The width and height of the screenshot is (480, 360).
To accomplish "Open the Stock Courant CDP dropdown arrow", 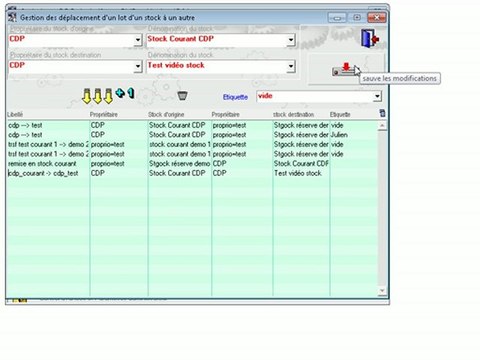I will tap(291, 40).
